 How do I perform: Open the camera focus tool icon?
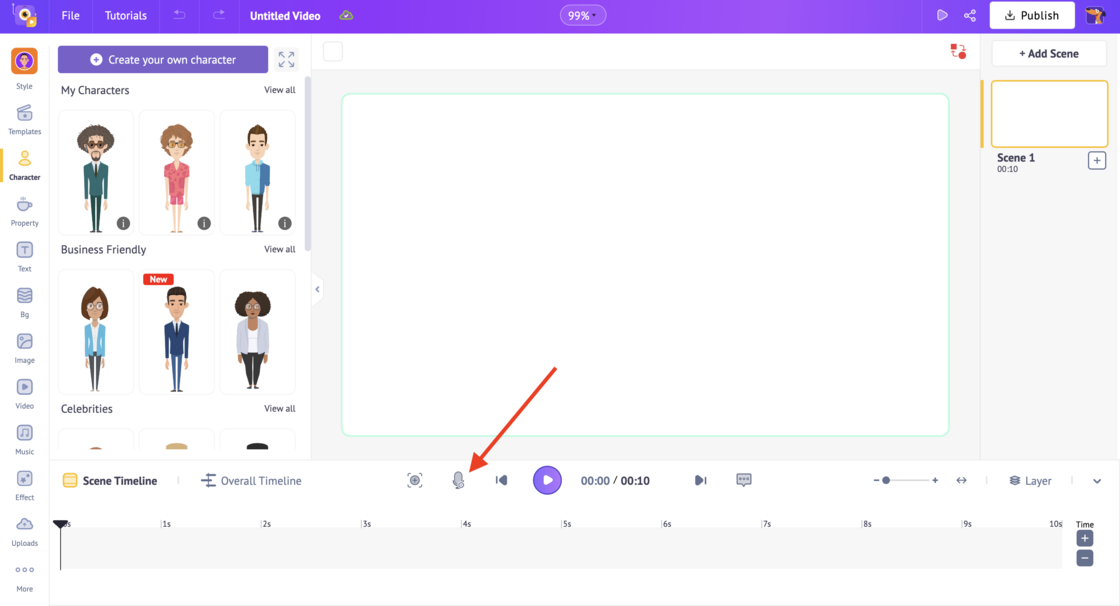415,481
